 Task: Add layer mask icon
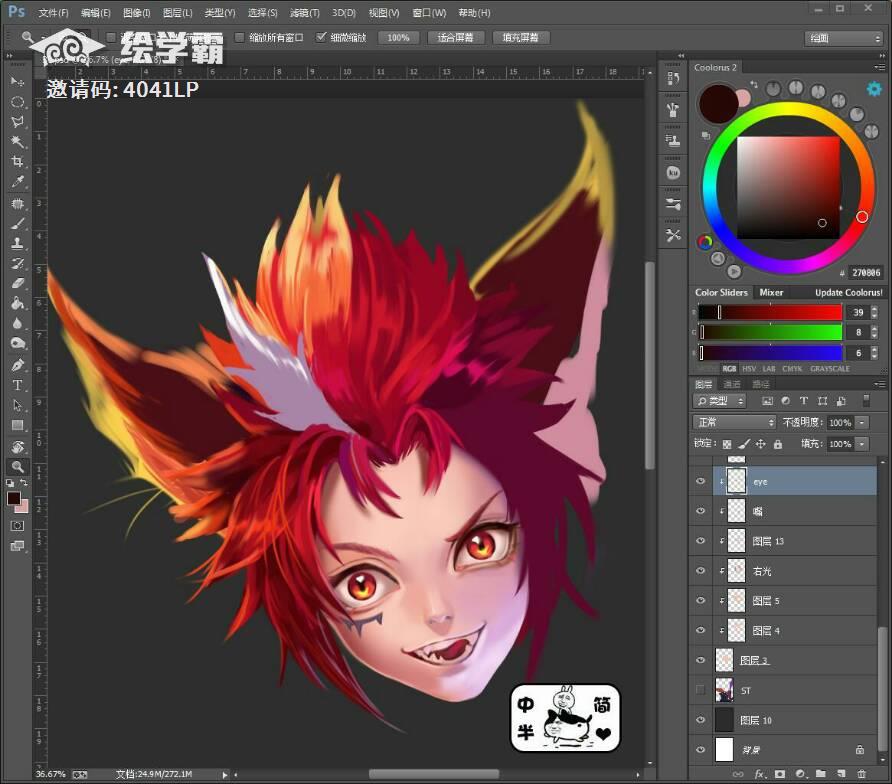780,774
